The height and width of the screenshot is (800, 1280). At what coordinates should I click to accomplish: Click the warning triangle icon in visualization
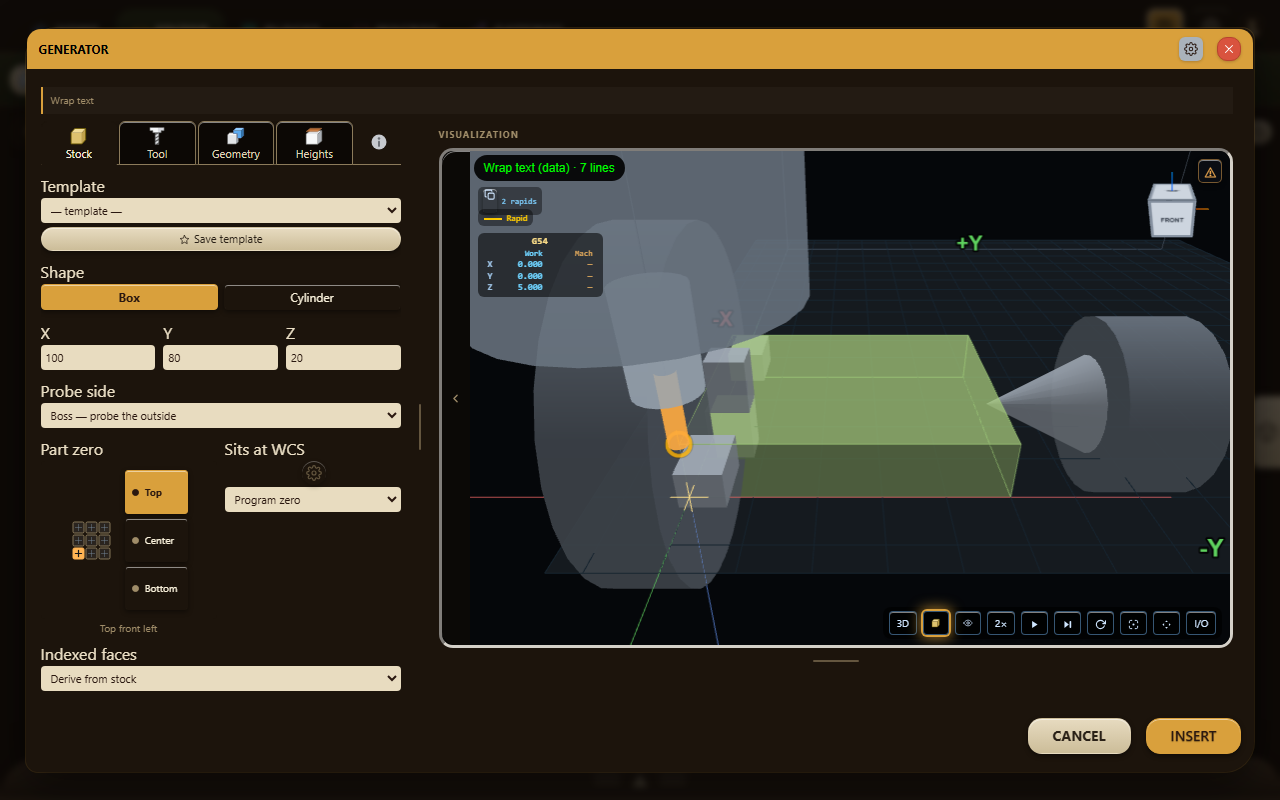[1210, 172]
